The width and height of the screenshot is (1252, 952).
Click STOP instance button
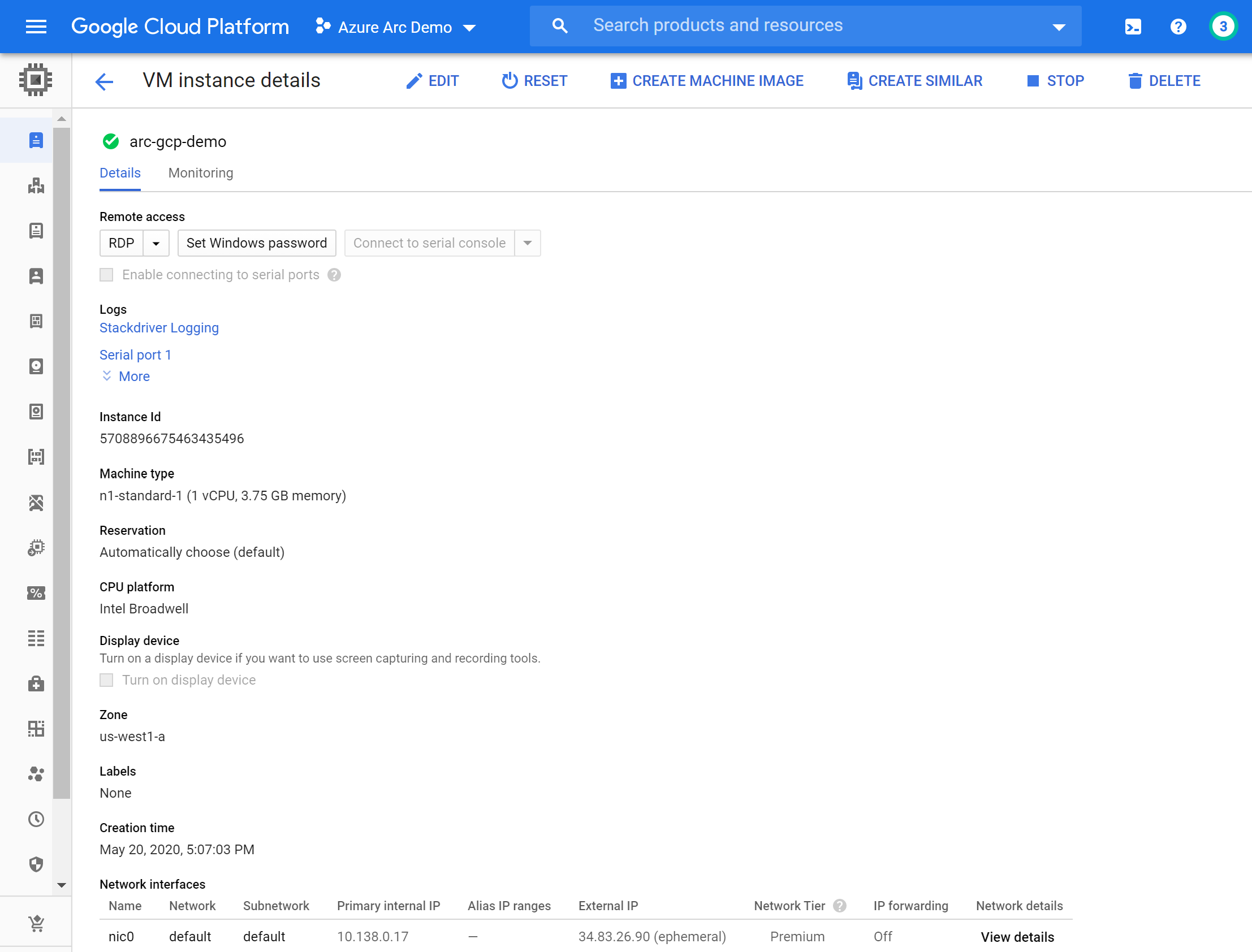pyautogui.click(x=1055, y=81)
